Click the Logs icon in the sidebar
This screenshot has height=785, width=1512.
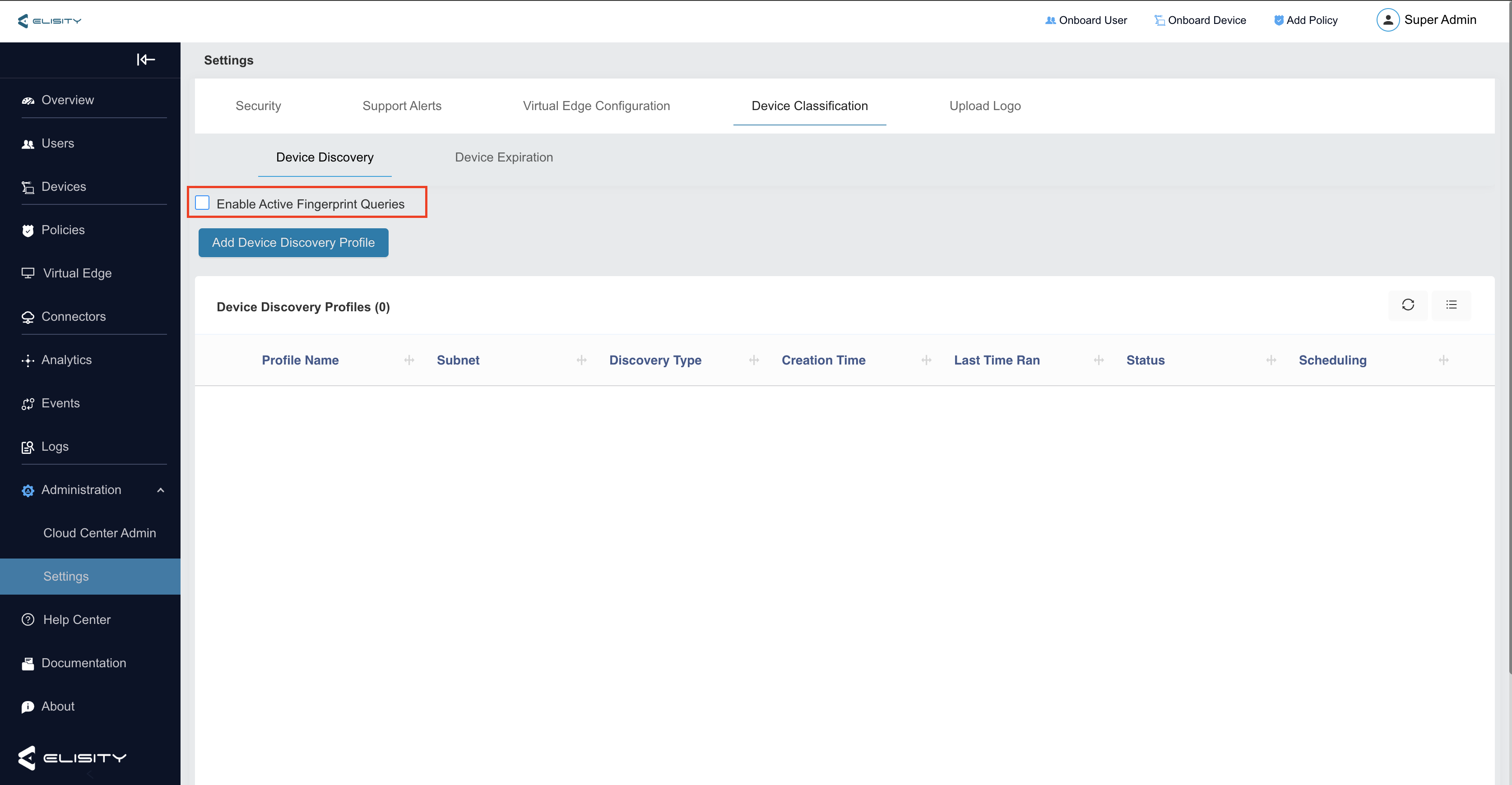point(28,447)
